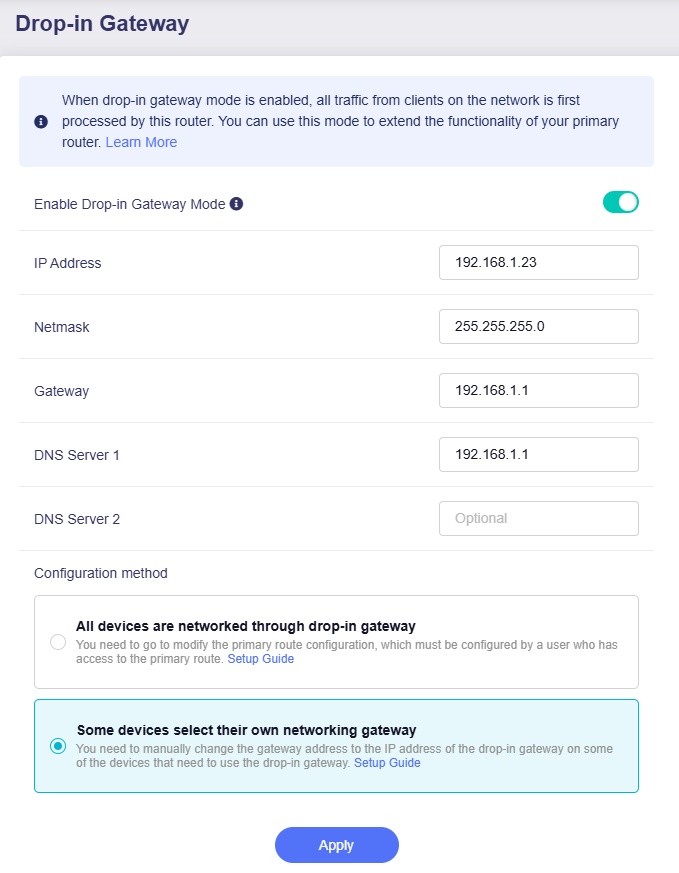Click the Configuration method label
Viewport: 679px width, 873px height.
click(101, 573)
